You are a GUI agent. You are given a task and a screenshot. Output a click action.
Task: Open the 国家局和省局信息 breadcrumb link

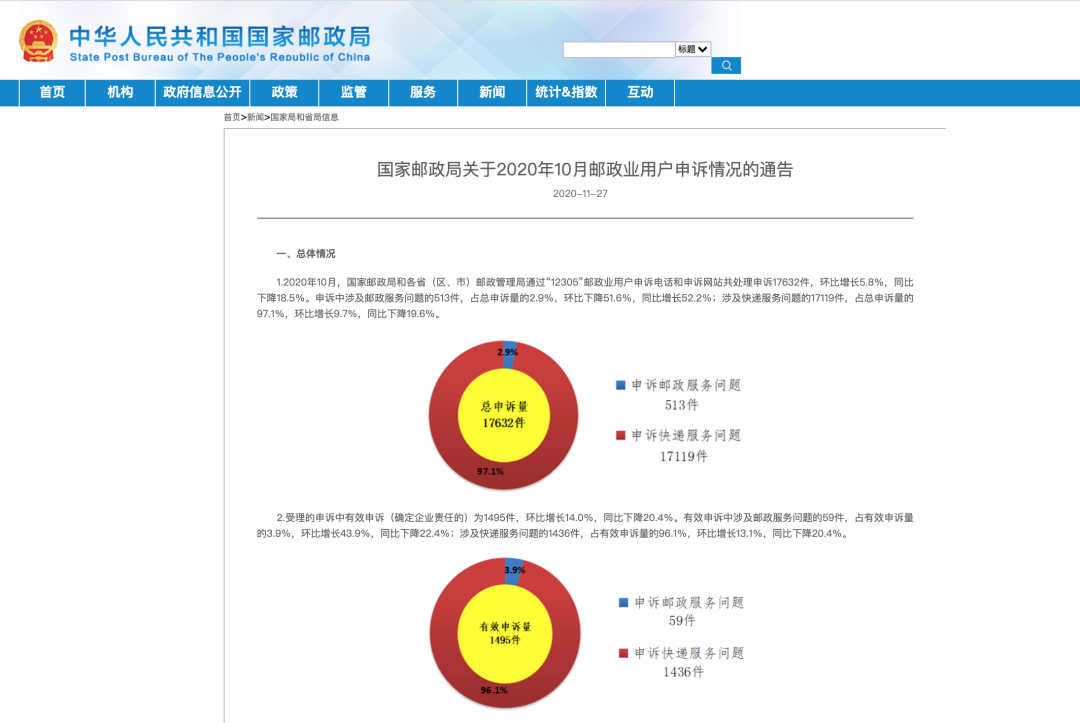(304, 117)
